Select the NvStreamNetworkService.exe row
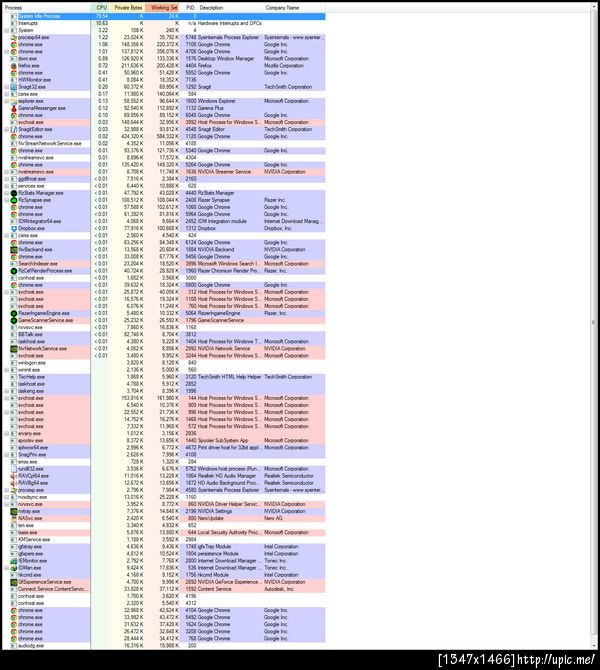 (164, 144)
